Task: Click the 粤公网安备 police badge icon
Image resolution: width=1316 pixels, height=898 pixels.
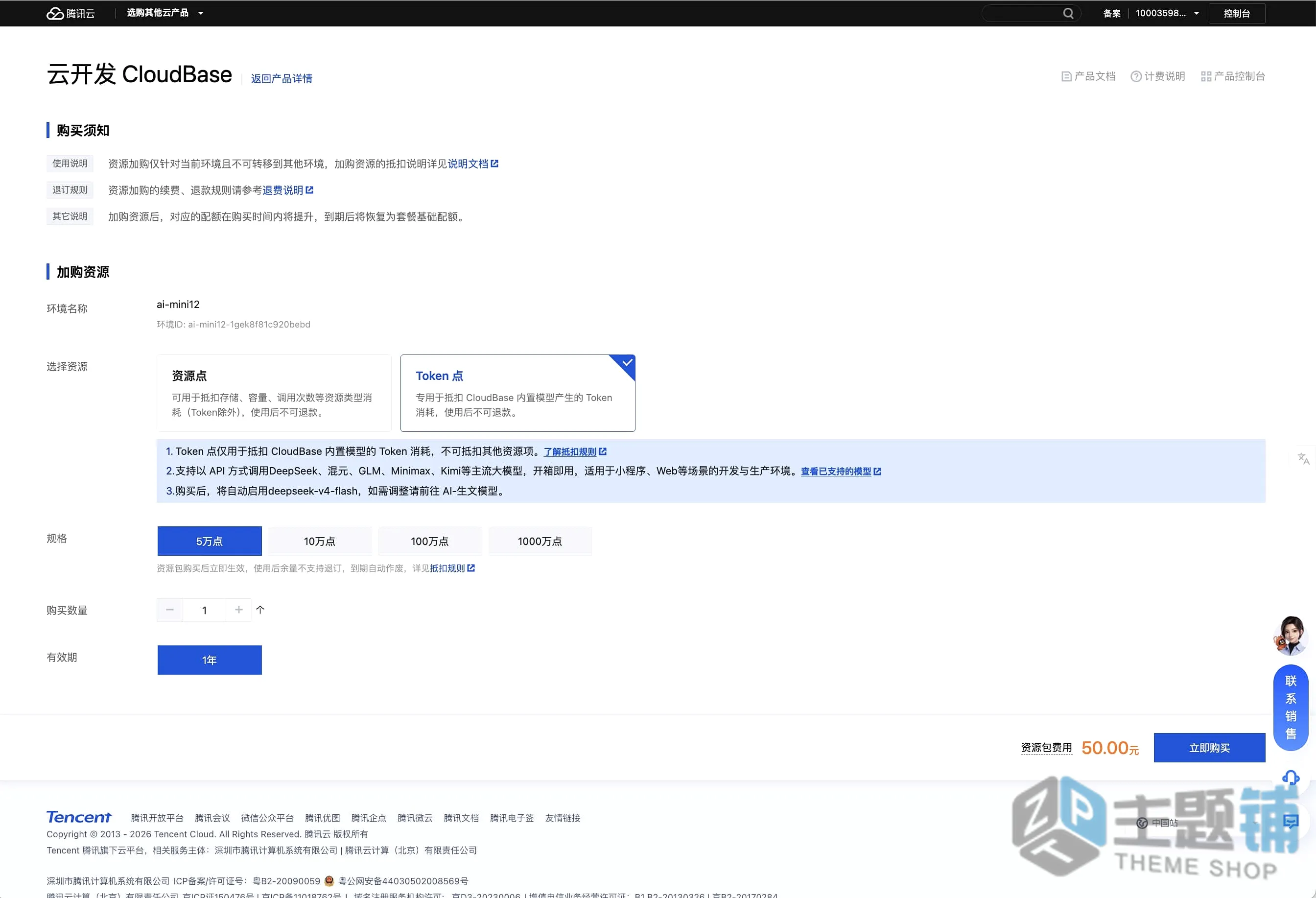Action: pyautogui.click(x=329, y=880)
